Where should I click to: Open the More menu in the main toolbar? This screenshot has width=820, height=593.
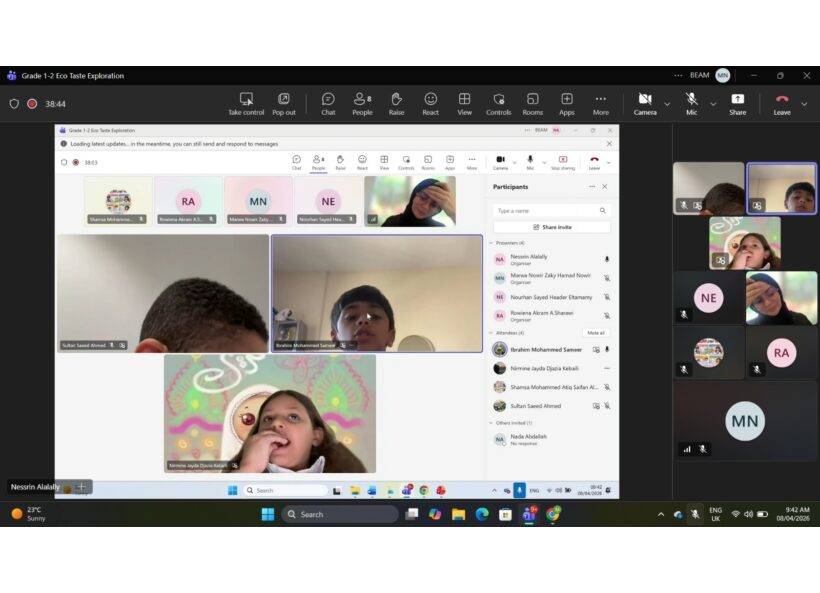600,103
